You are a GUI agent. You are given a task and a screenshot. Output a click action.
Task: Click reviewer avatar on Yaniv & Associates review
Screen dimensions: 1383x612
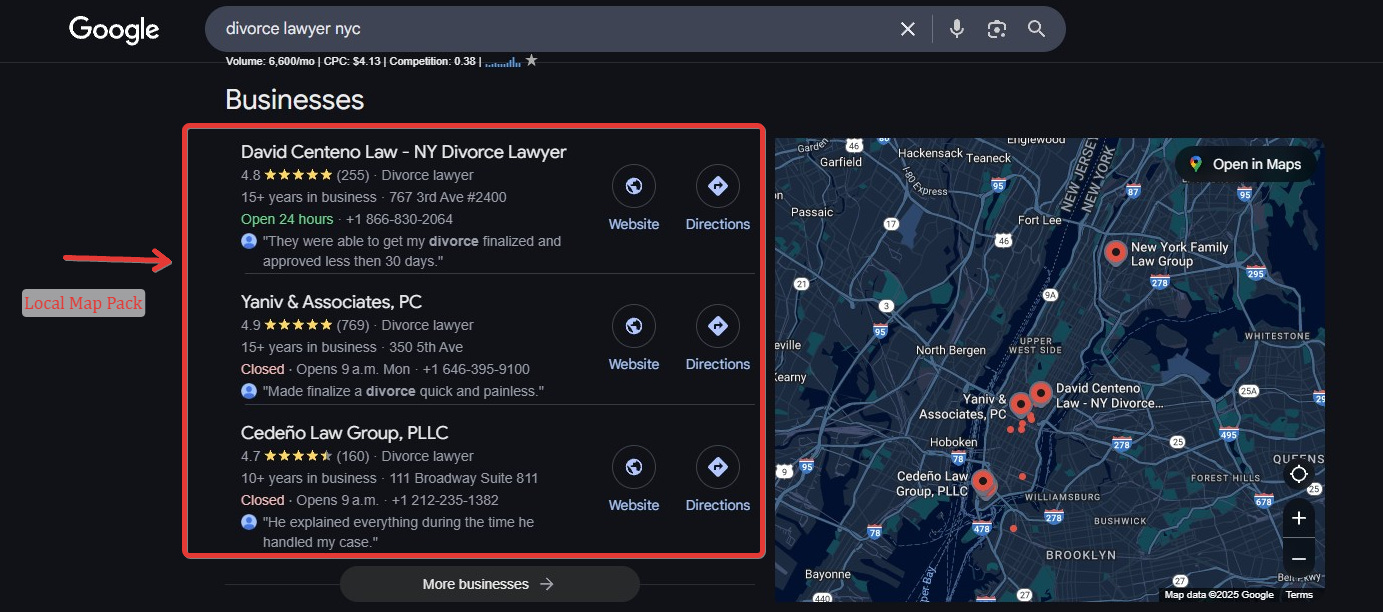(x=249, y=391)
